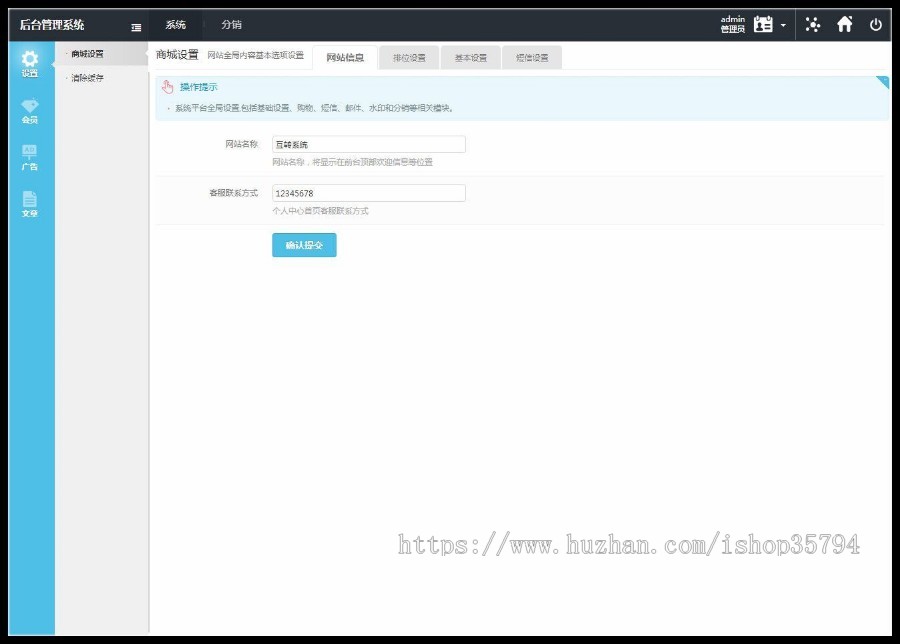
Task: Click the network nodes icon in header
Action: 813,24
